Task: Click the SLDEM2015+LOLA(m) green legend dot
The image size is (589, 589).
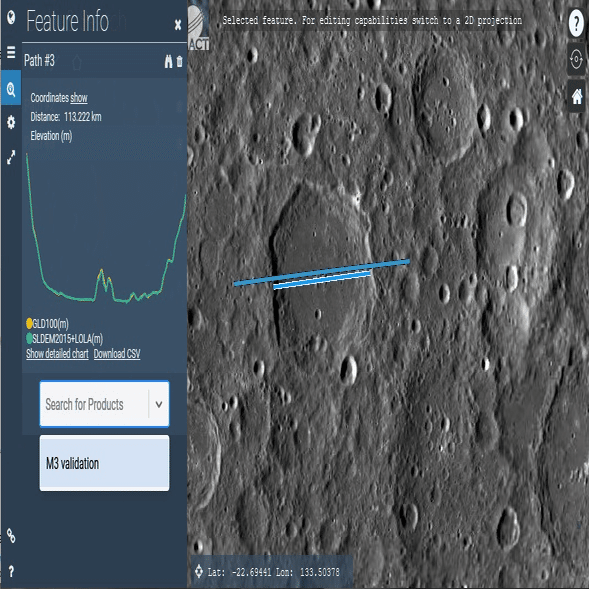Action: pos(29,338)
